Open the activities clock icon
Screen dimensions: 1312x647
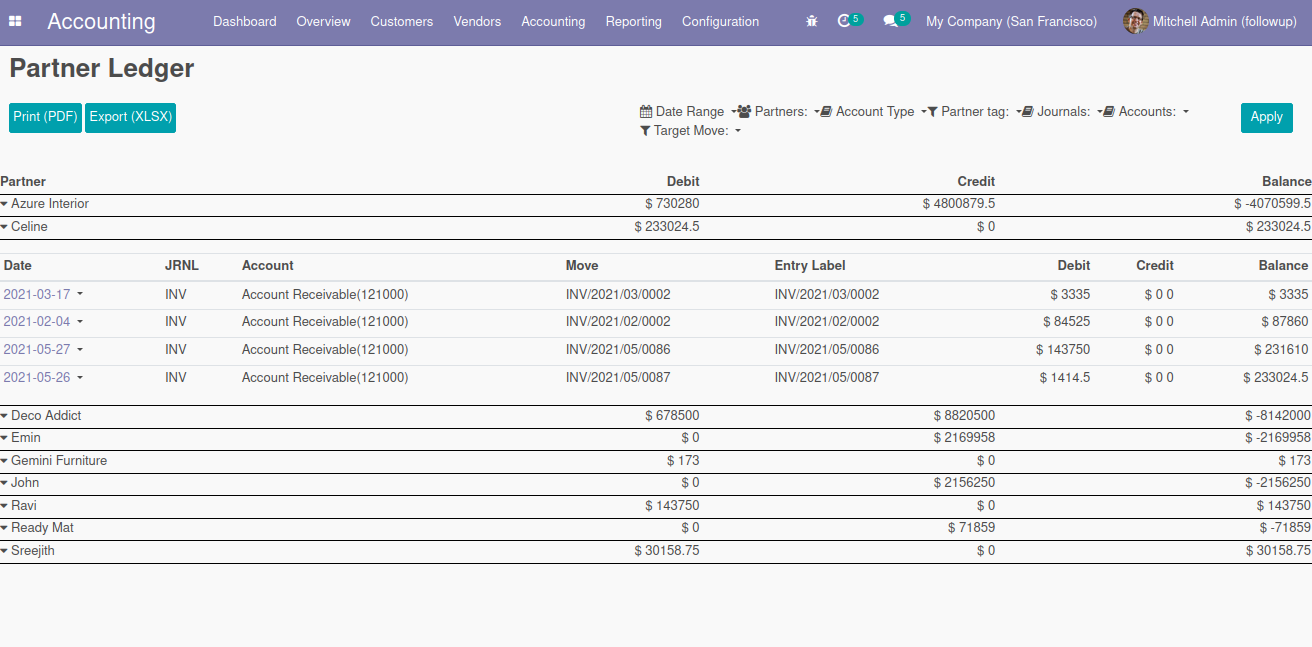(x=845, y=21)
